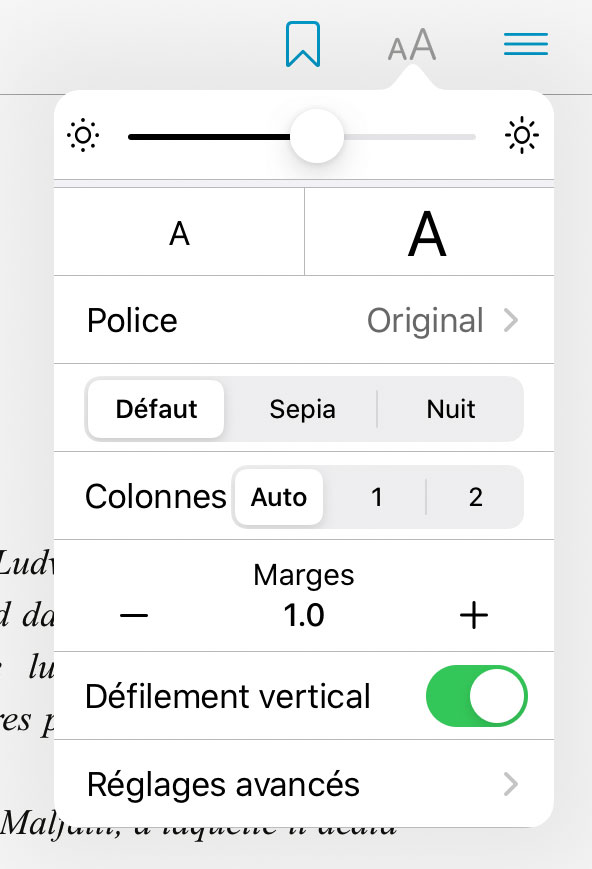Image resolution: width=592 pixels, height=869 pixels.
Task: Click the minus icon to reduce Marges
Action: click(134, 616)
